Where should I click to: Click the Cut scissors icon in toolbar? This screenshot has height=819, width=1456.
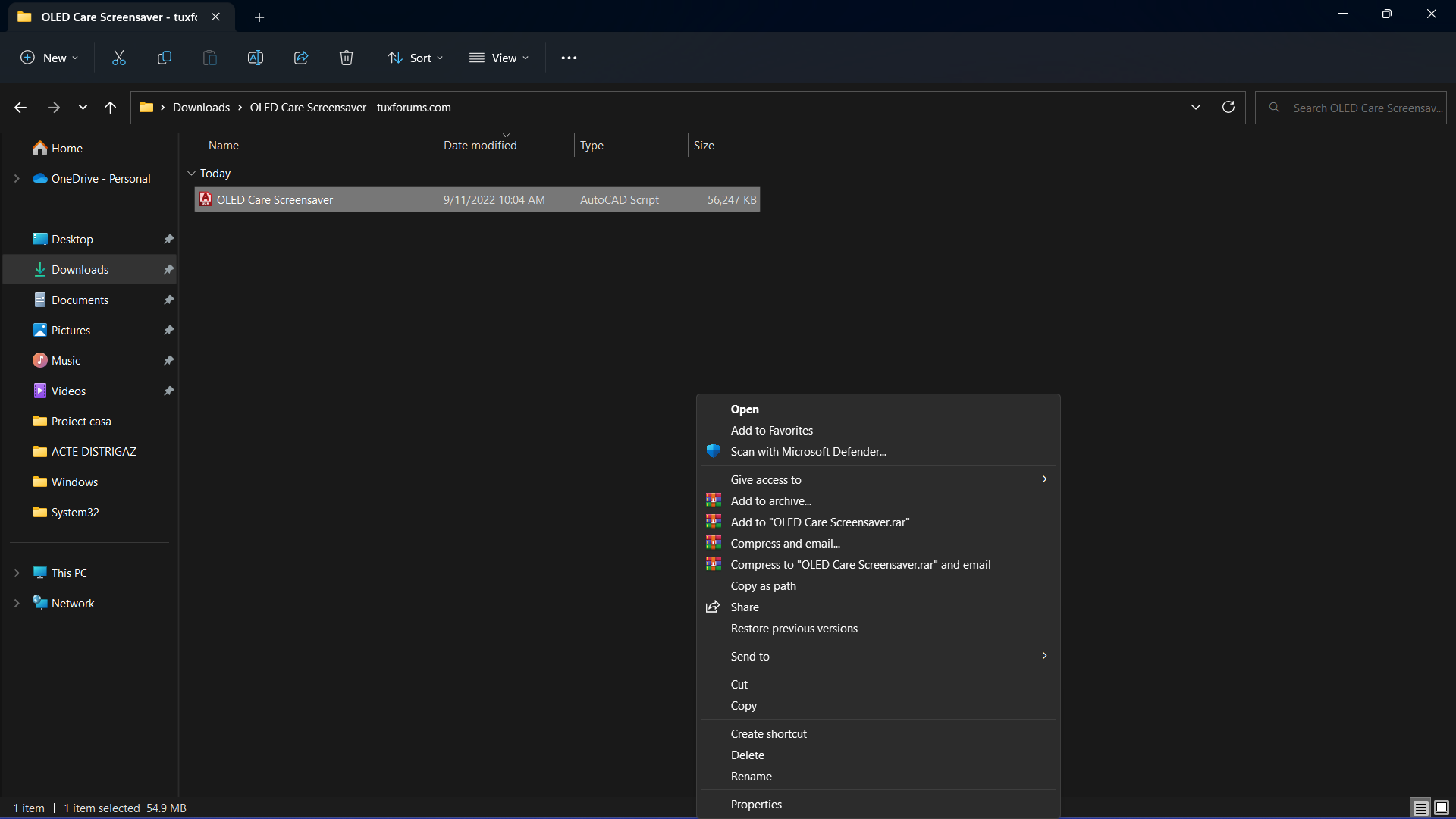pyautogui.click(x=119, y=58)
